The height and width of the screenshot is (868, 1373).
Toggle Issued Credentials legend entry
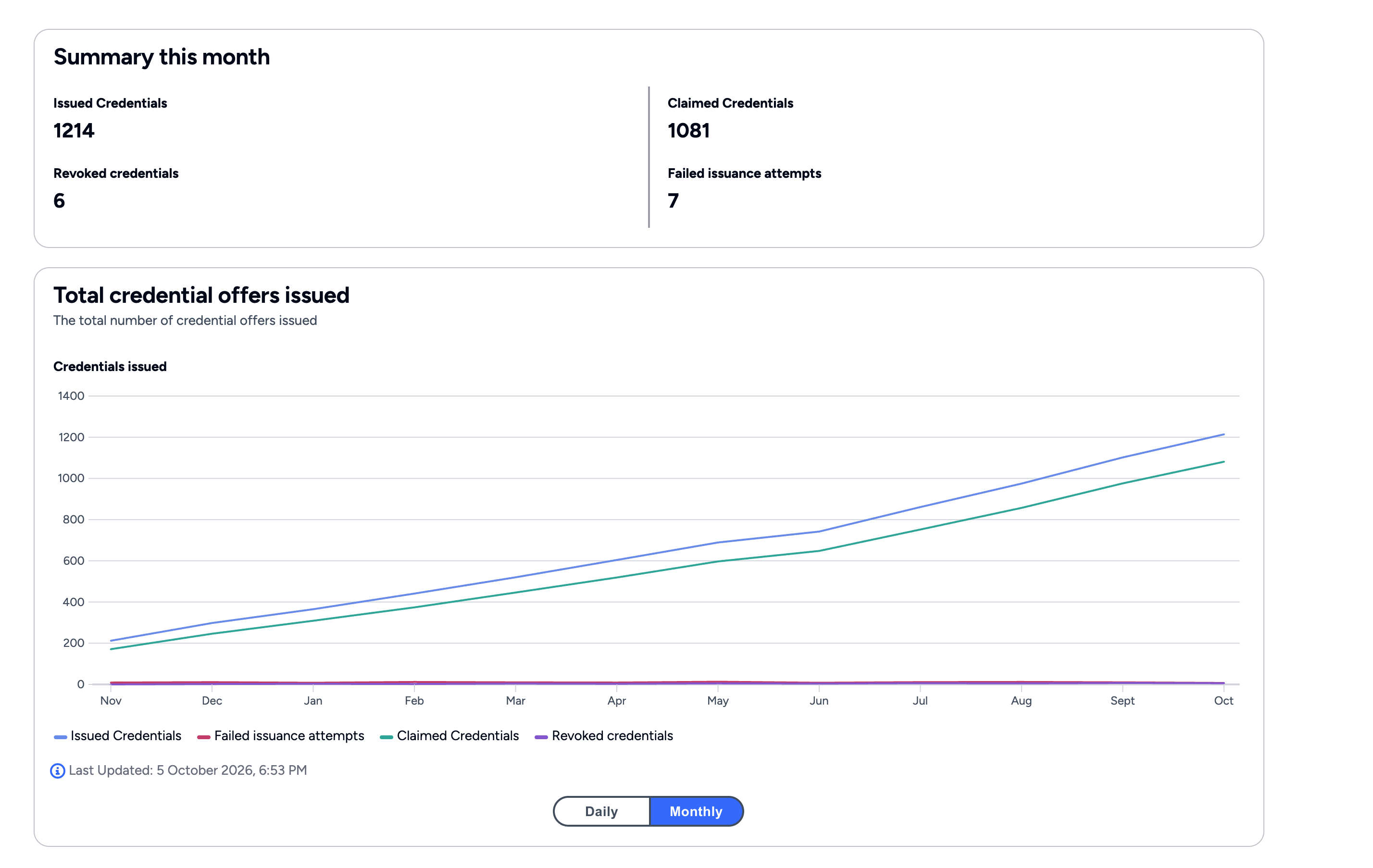coord(117,736)
